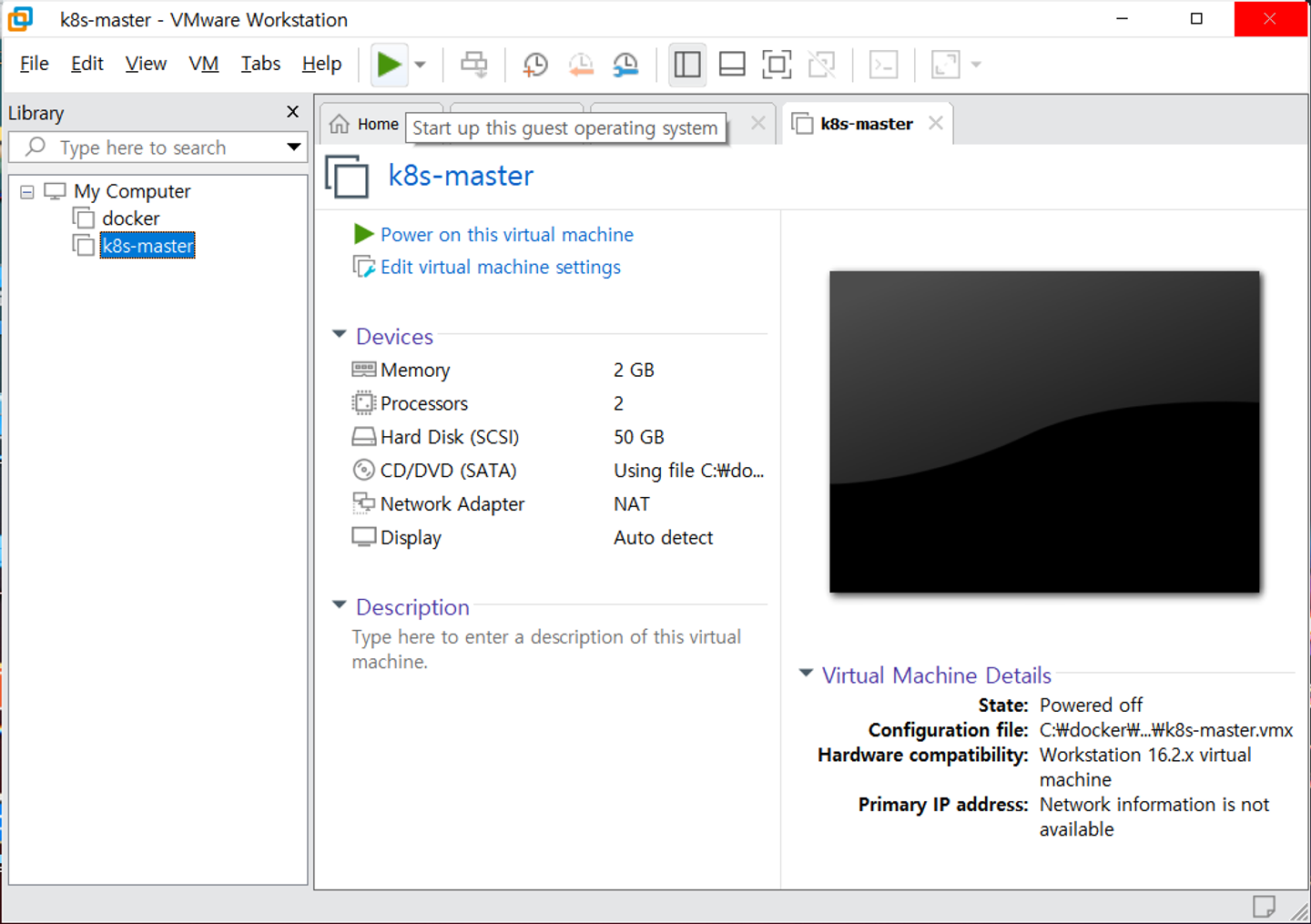Click the Unity mode toolbar icon
The height and width of the screenshot is (924, 1311).
[821, 65]
